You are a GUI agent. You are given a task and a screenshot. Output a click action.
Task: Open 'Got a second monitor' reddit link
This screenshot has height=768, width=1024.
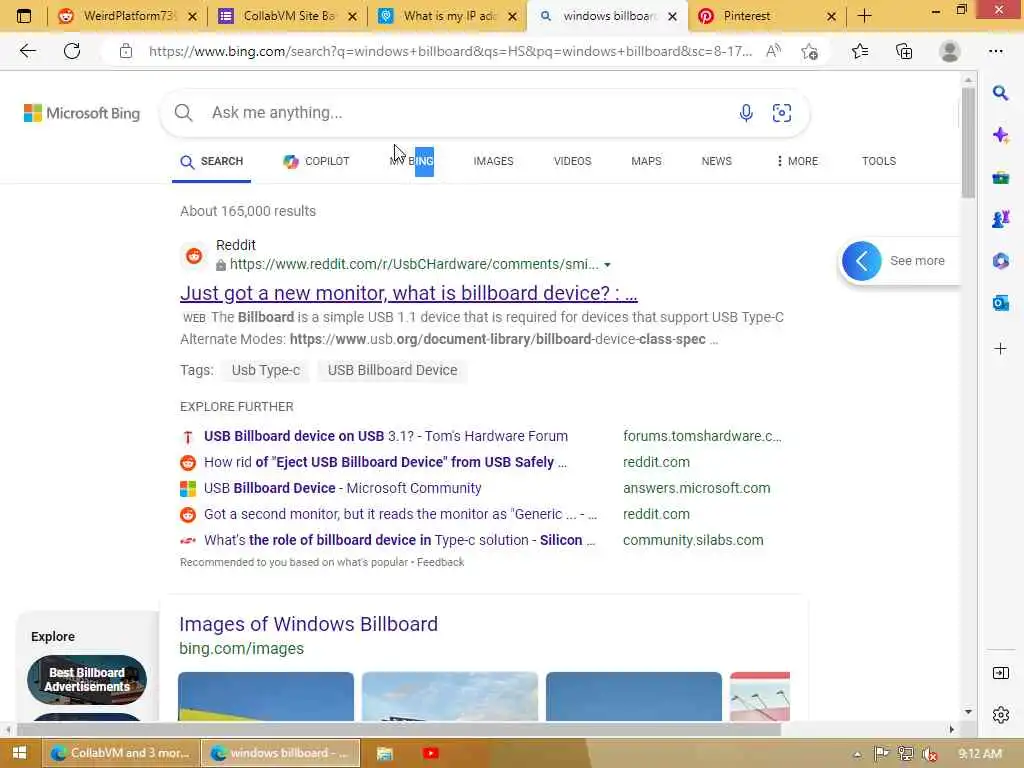pos(400,515)
